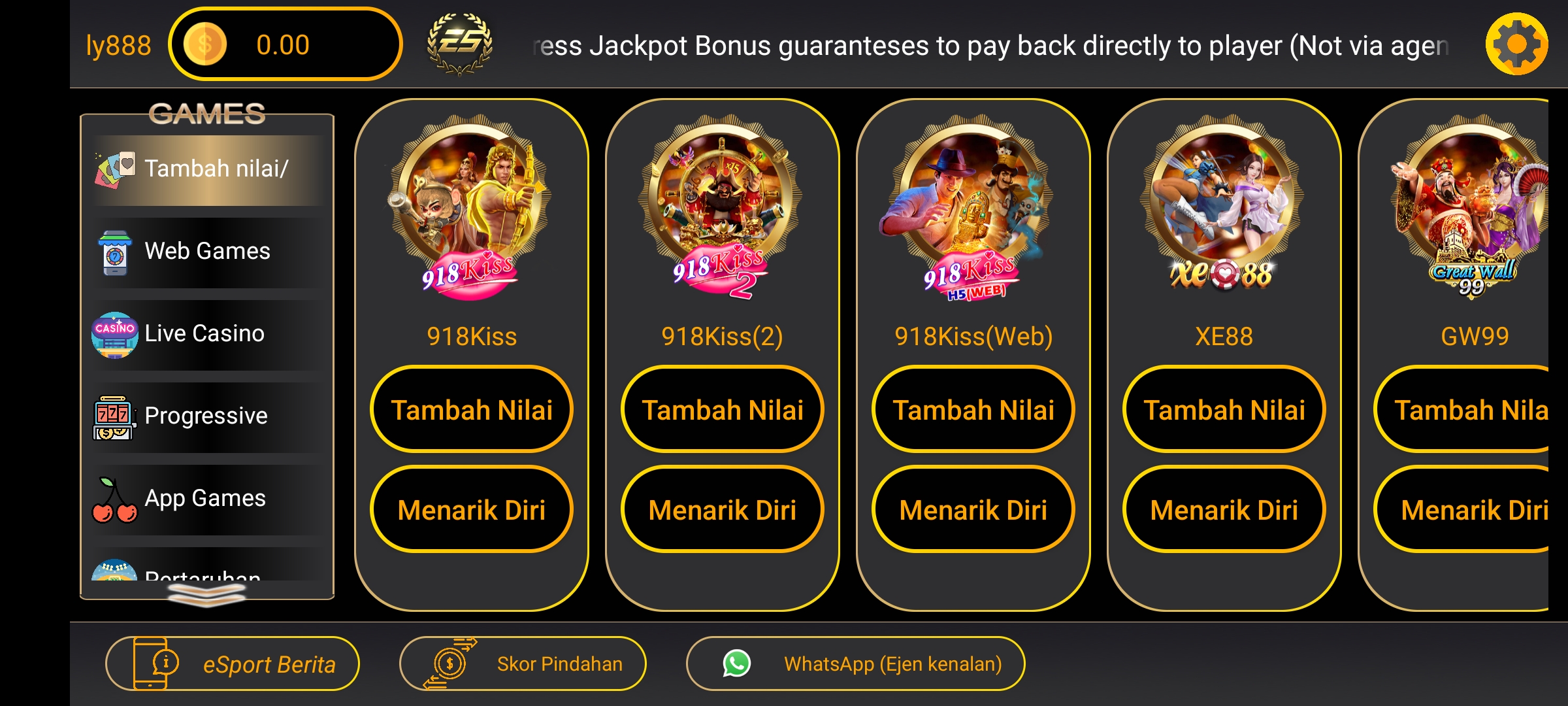Choose the Progressive slot category
The width and height of the screenshot is (1568, 706).
point(208,416)
